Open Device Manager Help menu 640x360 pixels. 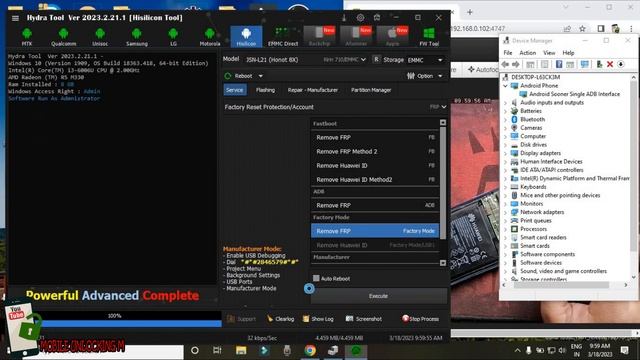pos(568,53)
